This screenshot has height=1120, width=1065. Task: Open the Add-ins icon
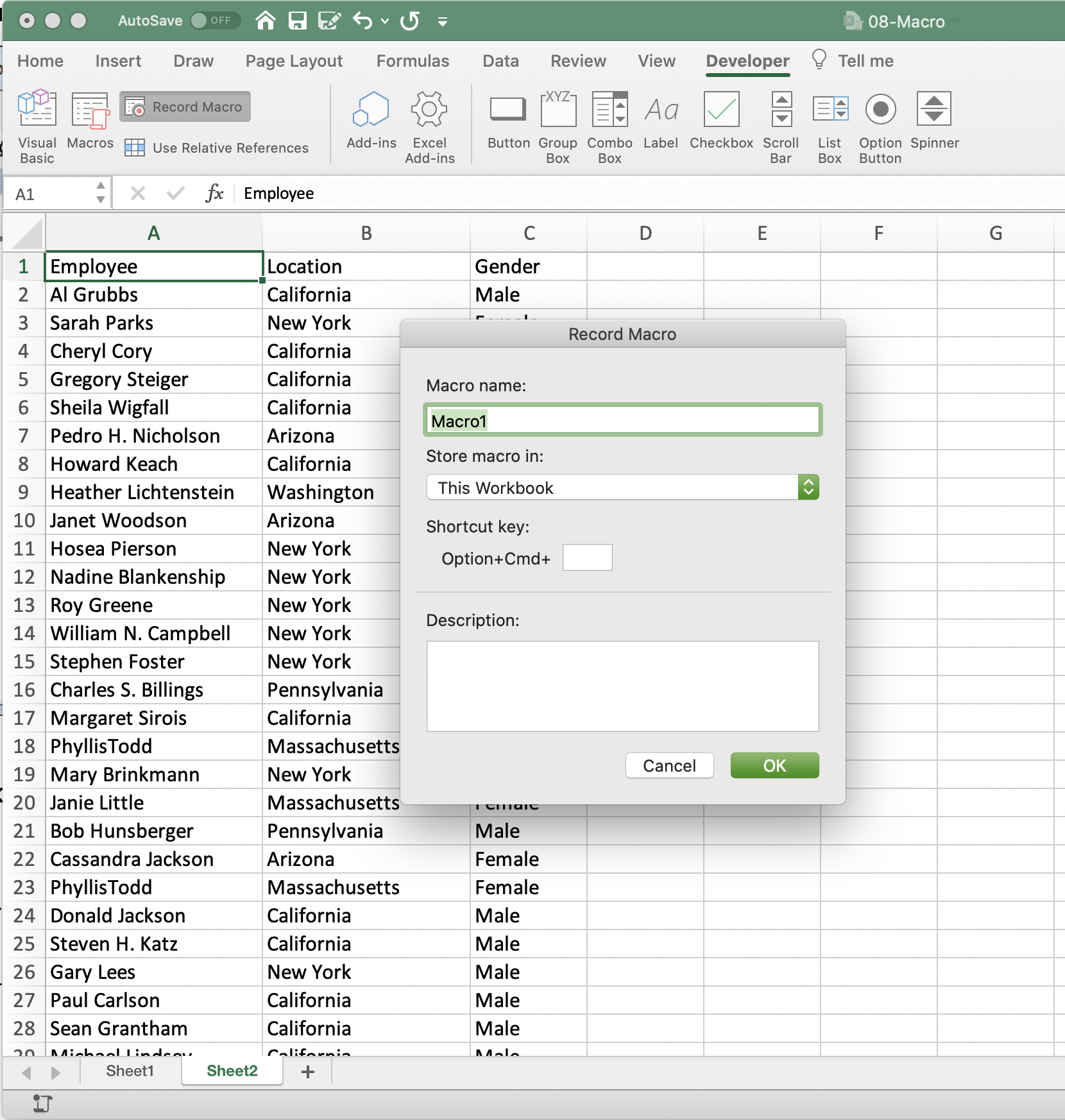click(x=371, y=121)
